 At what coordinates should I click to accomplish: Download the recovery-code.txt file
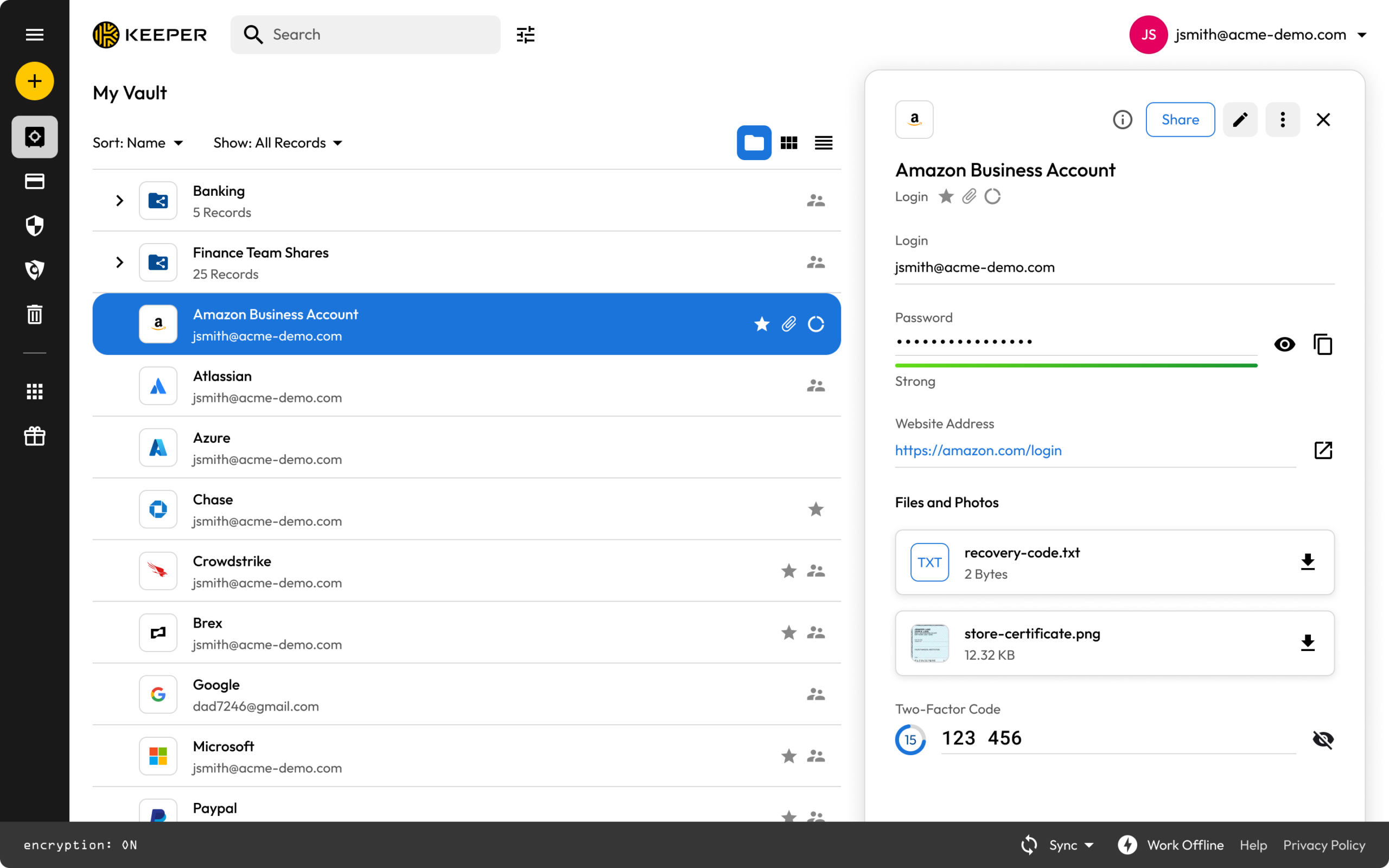coord(1307,562)
